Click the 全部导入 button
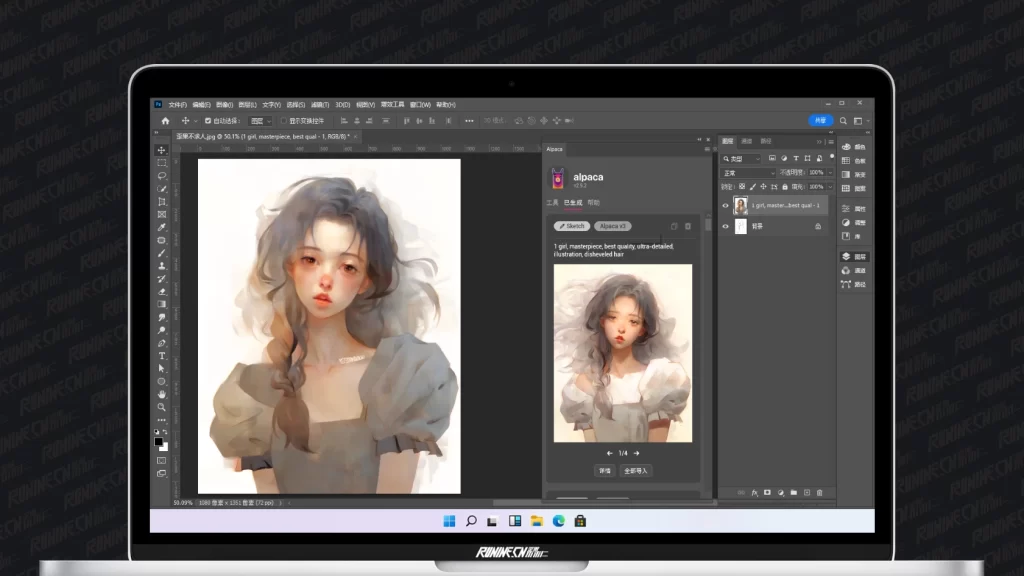1024x576 pixels. [636, 470]
